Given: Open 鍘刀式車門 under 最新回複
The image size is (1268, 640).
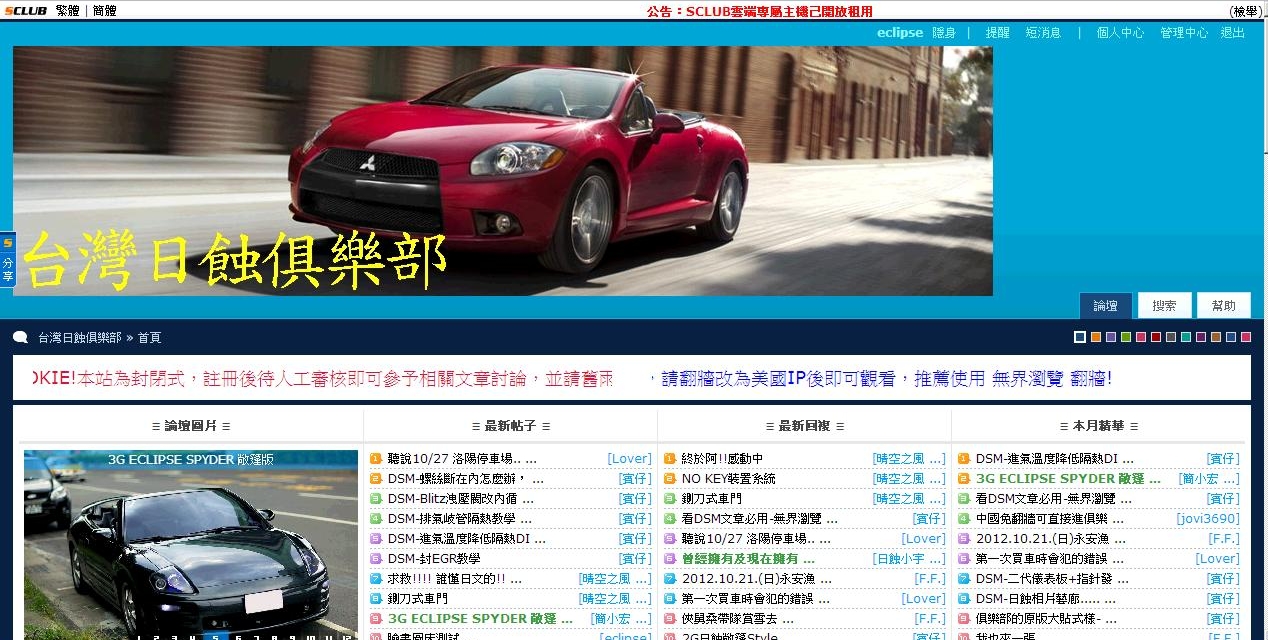Looking at the screenshot, I should (x=711, y=499).
